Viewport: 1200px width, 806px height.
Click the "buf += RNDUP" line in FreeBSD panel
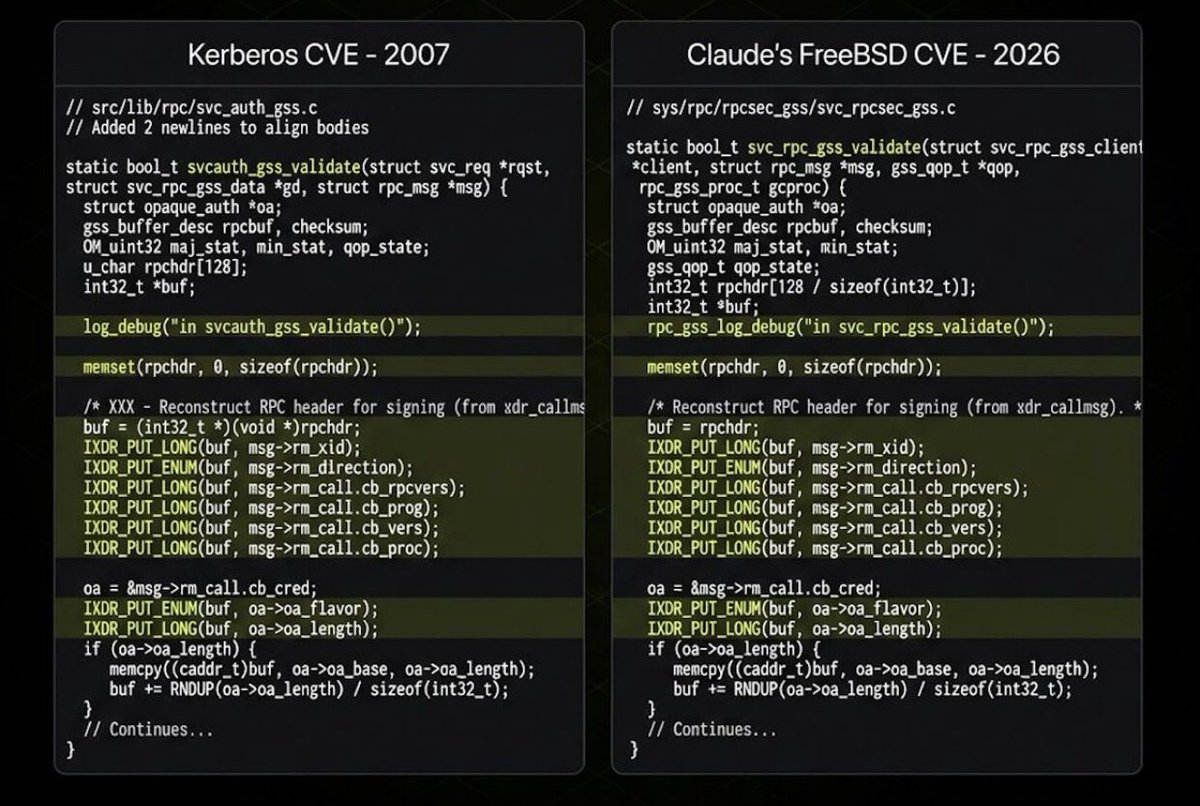click(x=873, y=689)
